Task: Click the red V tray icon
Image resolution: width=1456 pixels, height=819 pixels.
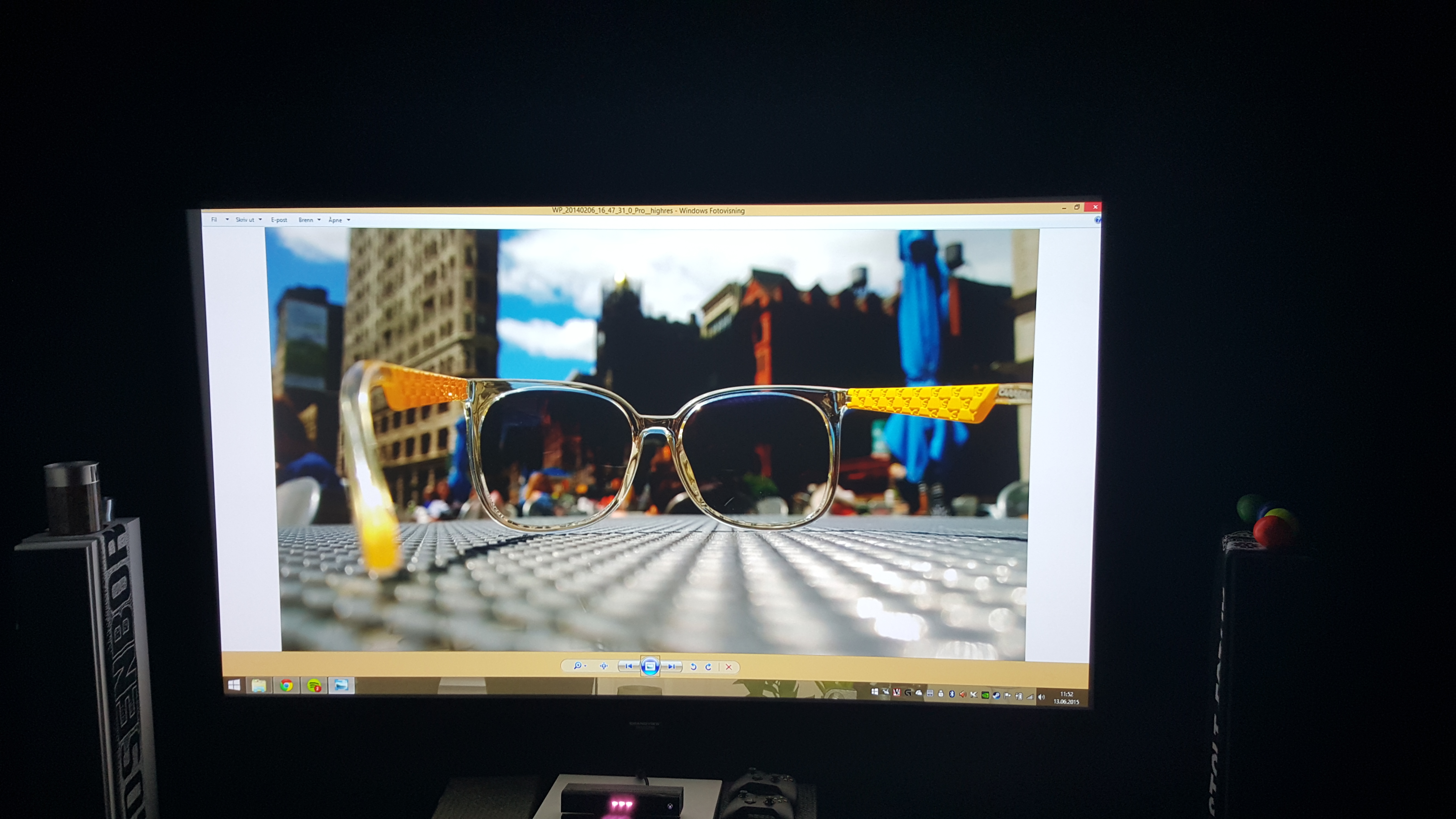Action: click(897, 693)
